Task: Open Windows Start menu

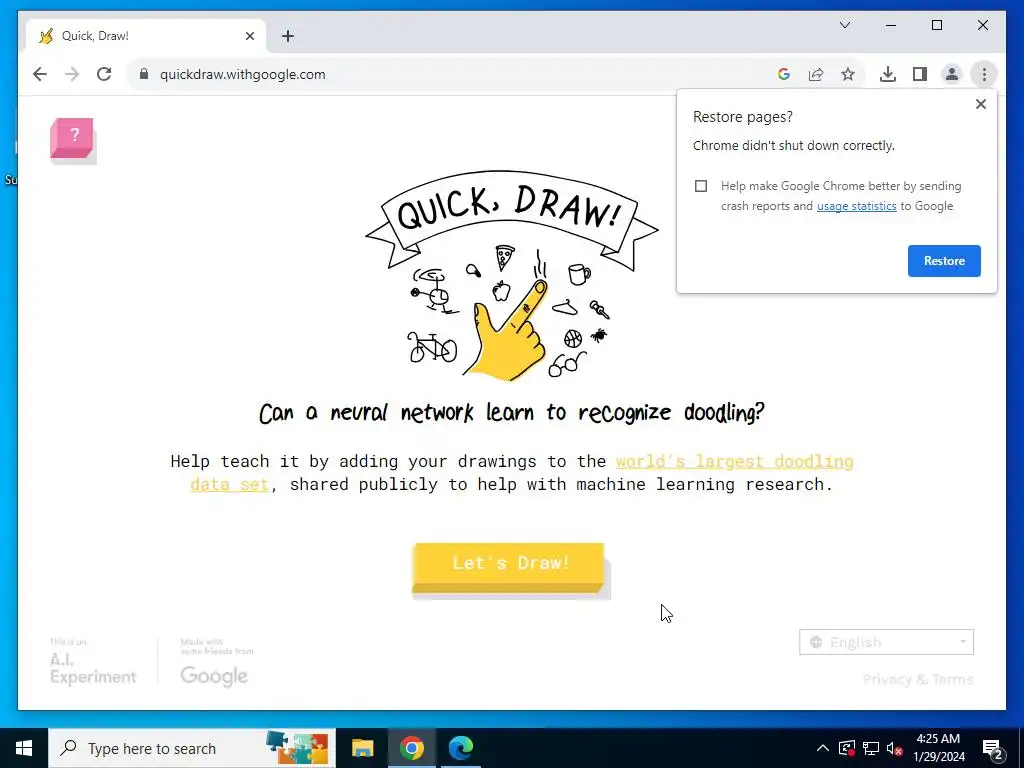Action: pos(24,748)
